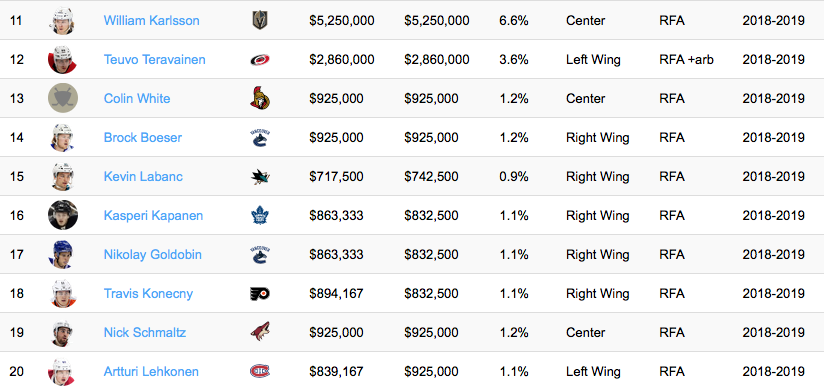The height and width of the screenshot is (390, 824).
Task: Click Kevin Labanc's headshot photo
Action: click(63, 177)
